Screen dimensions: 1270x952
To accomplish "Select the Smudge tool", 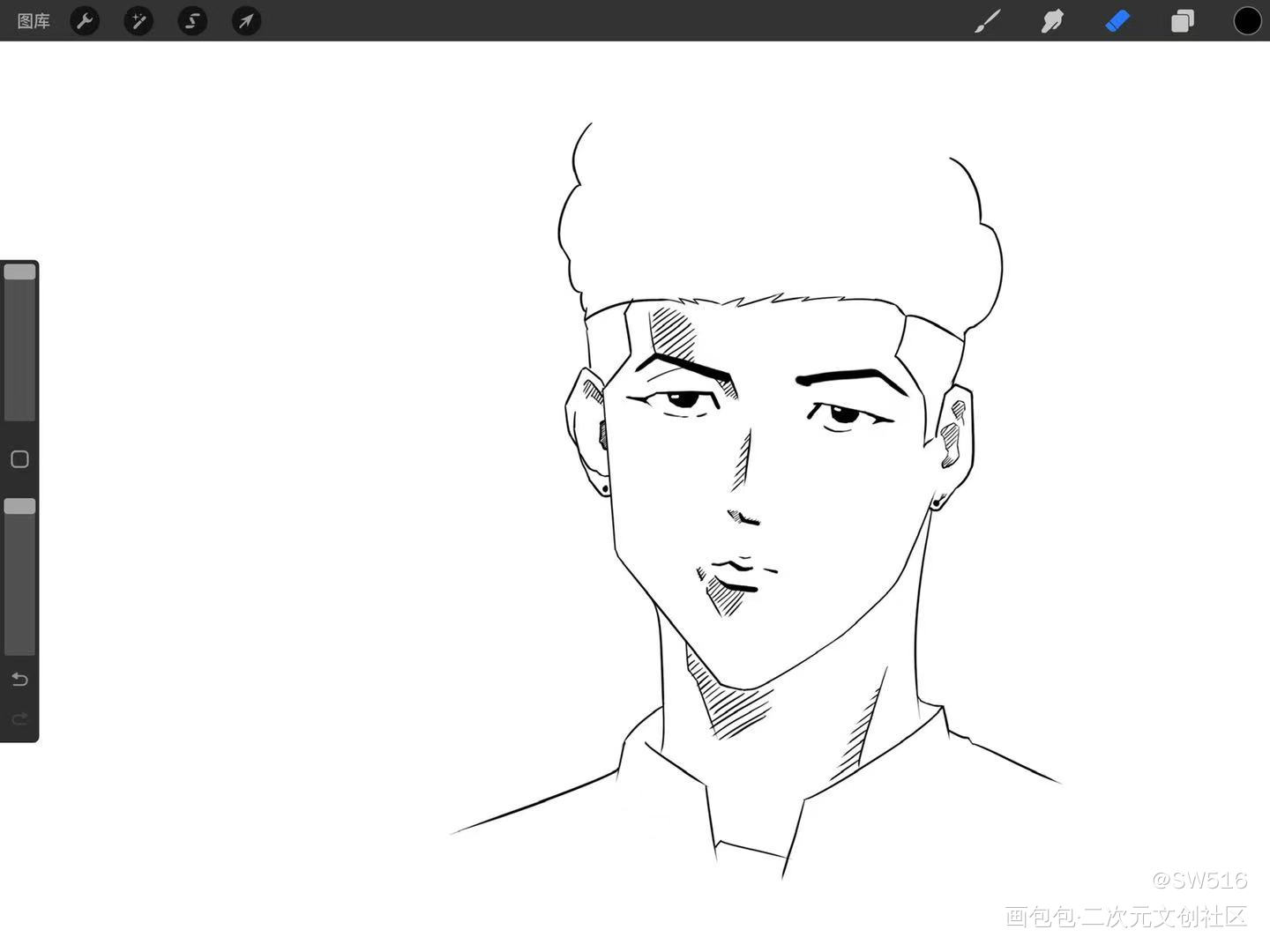I will click(x=1052, y=21).
